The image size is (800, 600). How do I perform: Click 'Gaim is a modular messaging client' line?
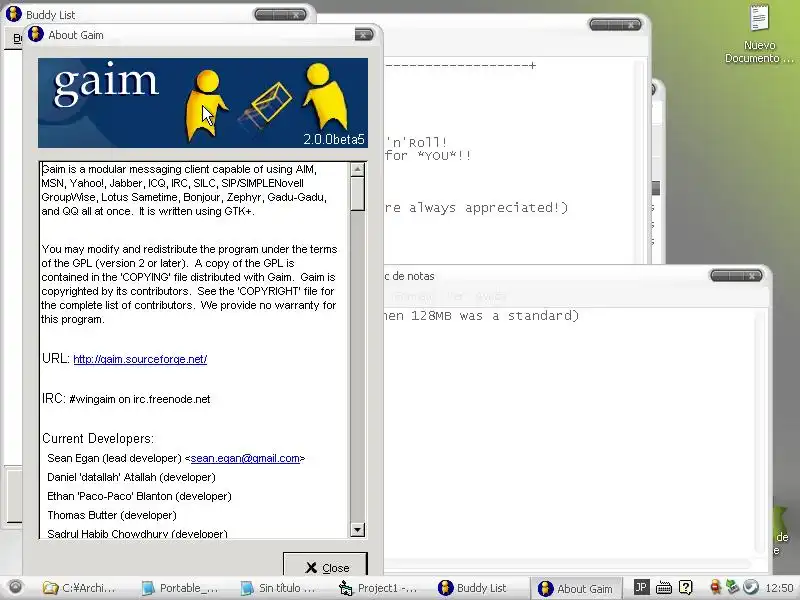179,169
